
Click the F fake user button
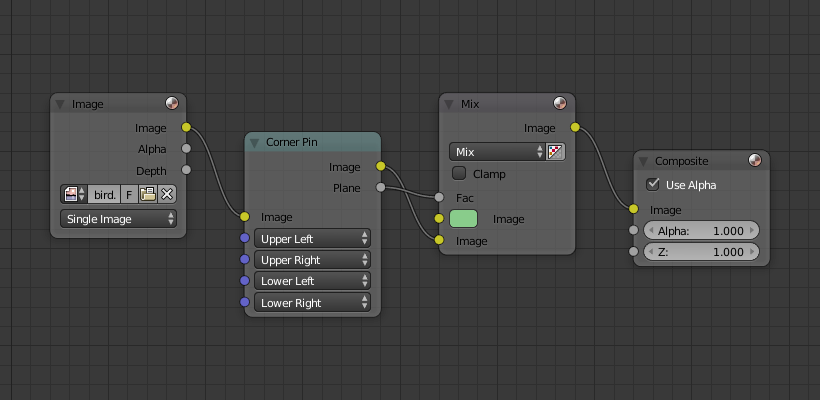click(129, 195)
